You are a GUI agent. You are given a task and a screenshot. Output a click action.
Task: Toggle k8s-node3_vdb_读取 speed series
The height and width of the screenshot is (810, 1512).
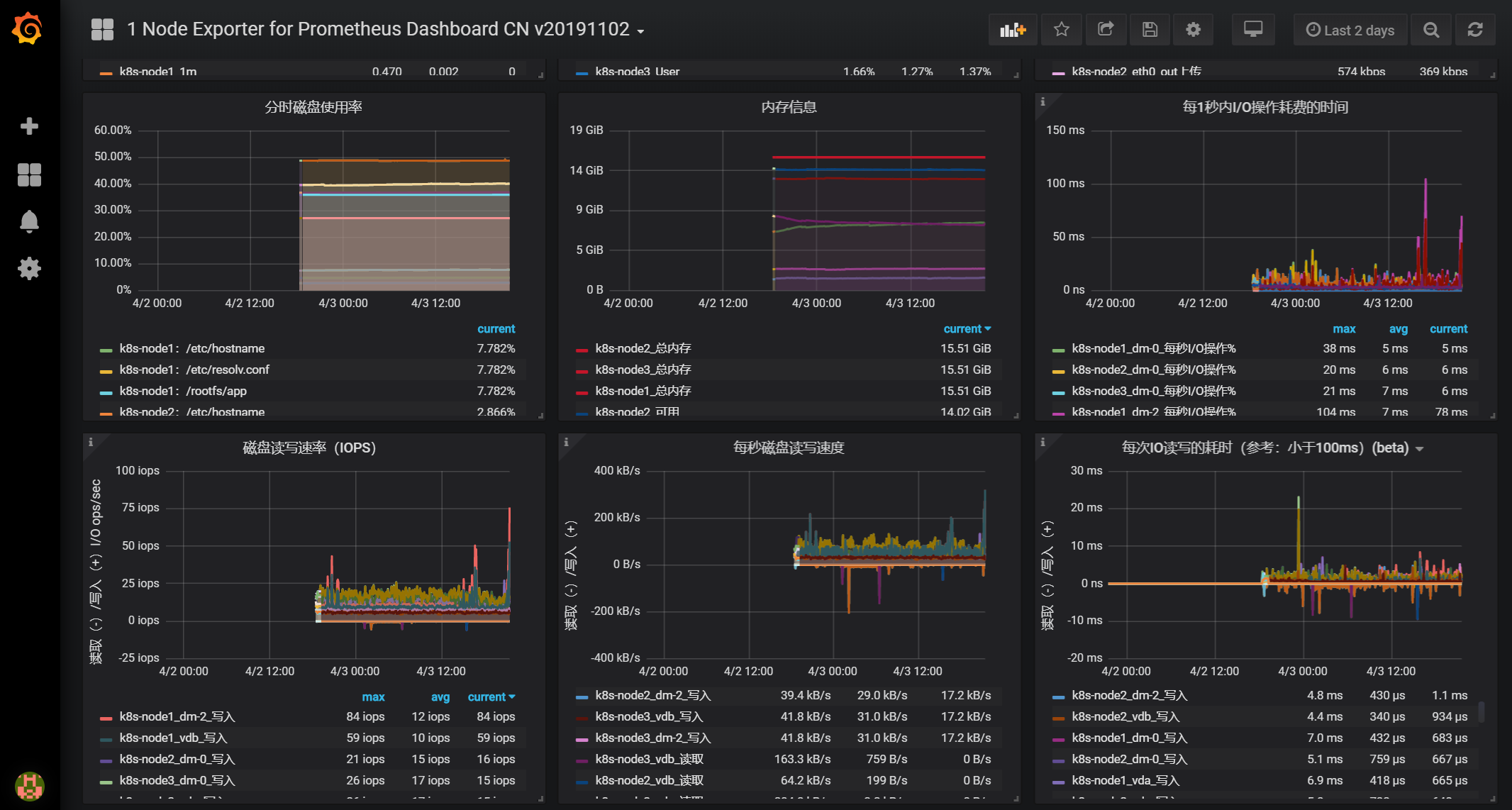click(650, 759)
